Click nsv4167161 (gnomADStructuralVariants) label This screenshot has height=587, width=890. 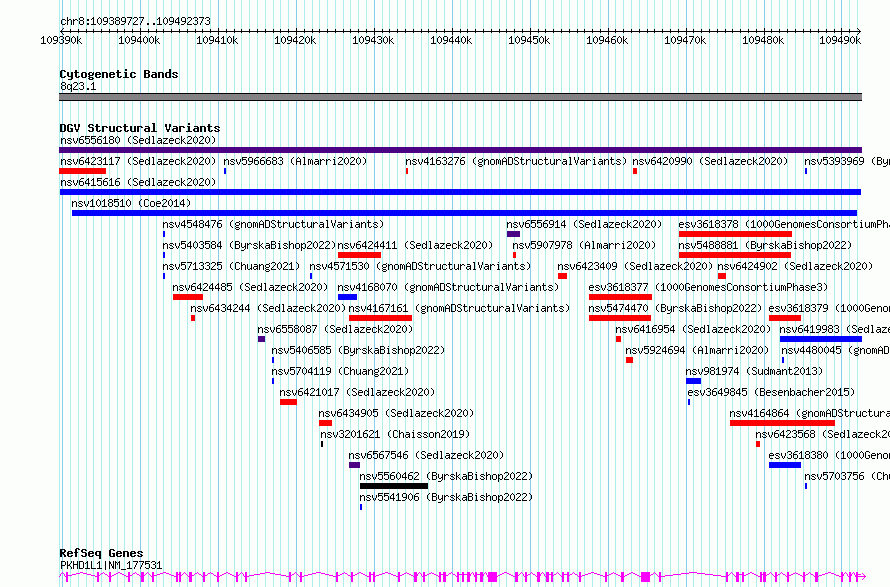point(459,308)
